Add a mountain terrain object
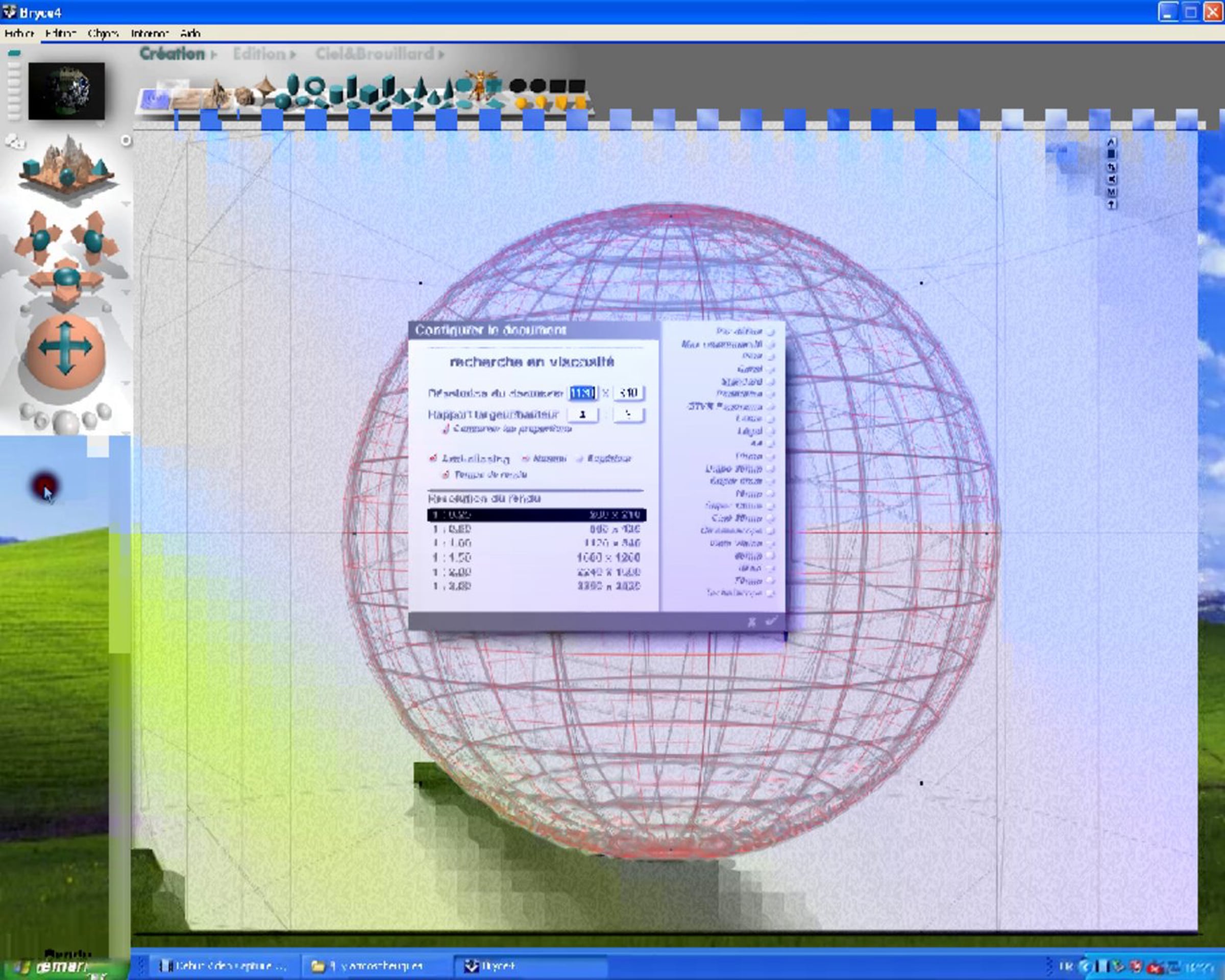 pyautogui.click(x=216, y=94)
